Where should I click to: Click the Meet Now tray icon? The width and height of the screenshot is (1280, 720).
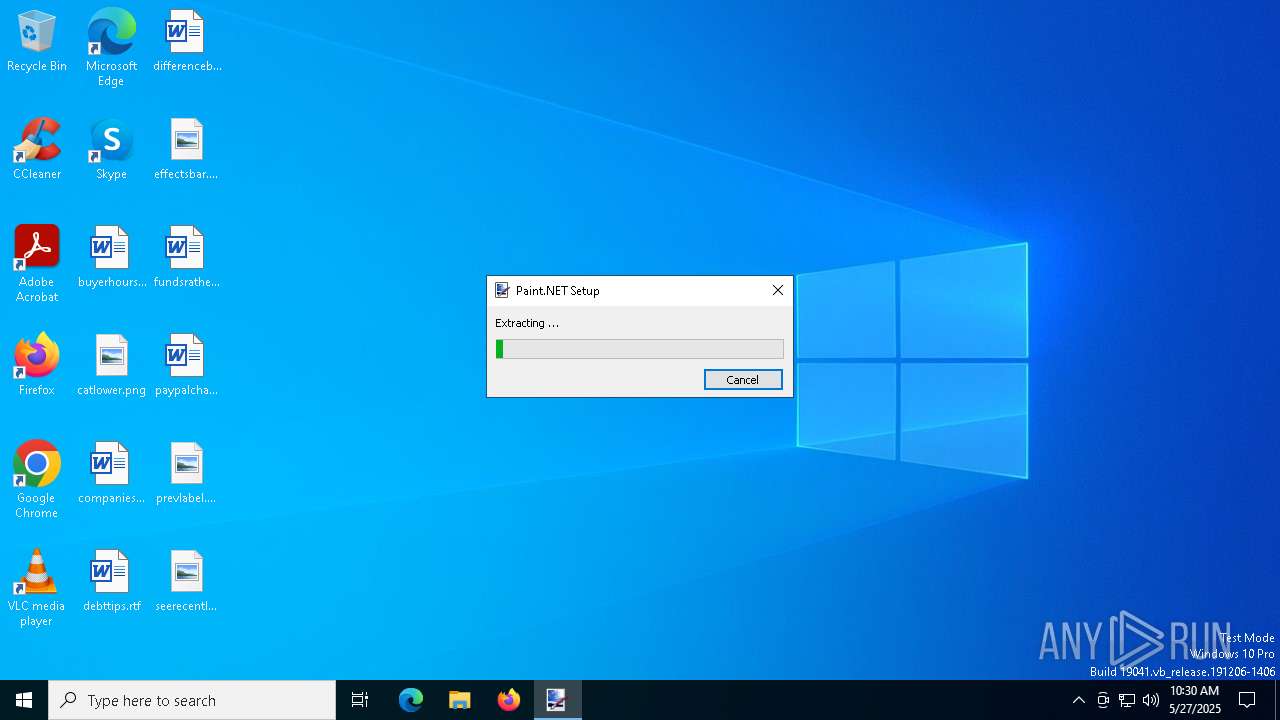click(1103, 700)
